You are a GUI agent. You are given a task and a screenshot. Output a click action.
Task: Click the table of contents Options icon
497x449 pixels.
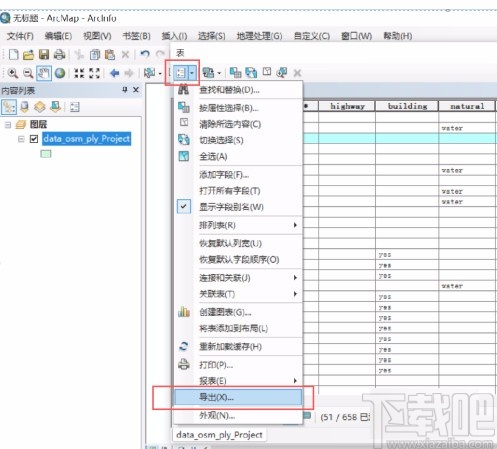(x=75, y=107)
